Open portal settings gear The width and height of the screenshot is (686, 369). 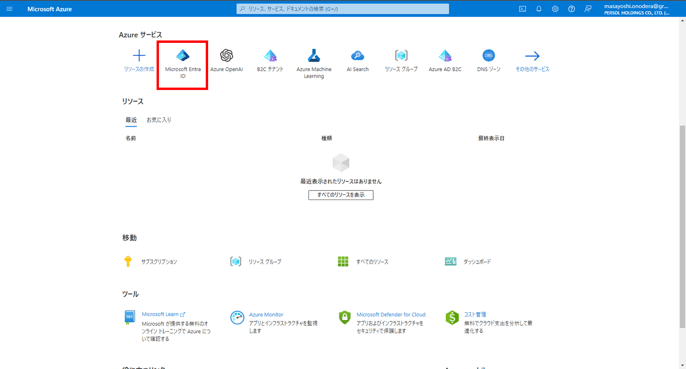(555, 9)
